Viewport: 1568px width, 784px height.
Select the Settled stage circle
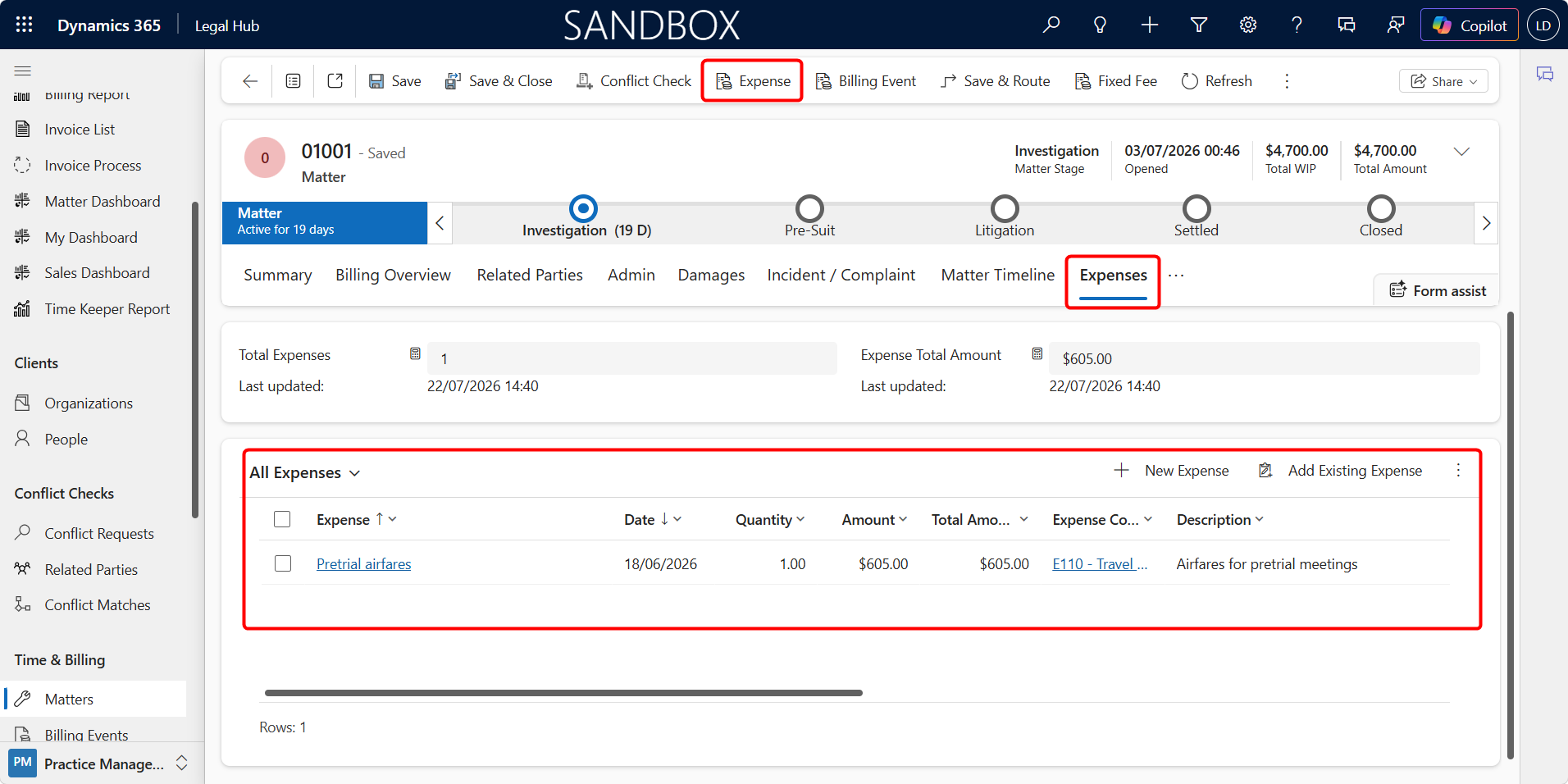coord(1197,208)
